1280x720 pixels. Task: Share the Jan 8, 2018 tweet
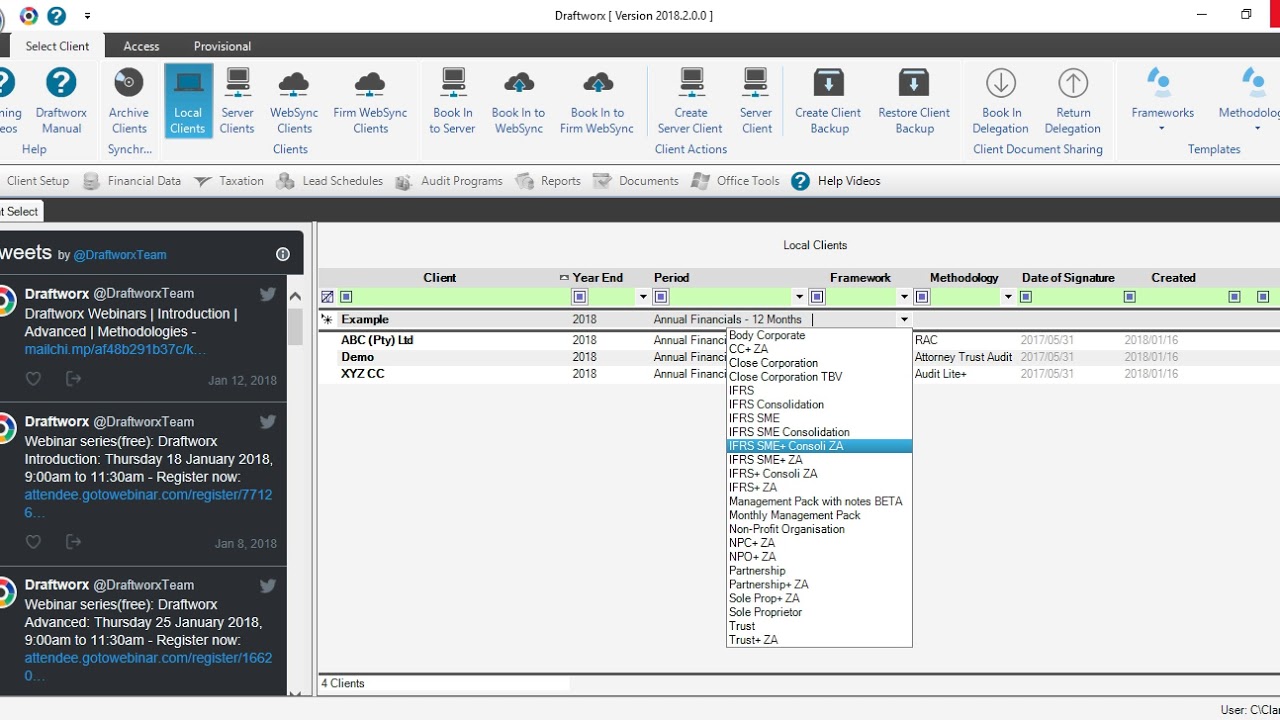73,542
